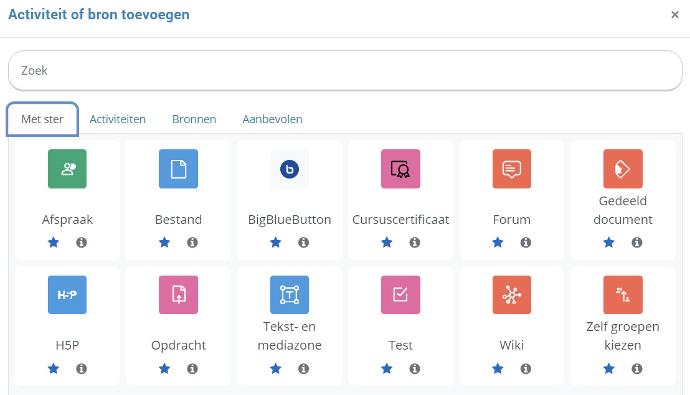Unstar the Afspraak activity
This screenshot has height=395, width=690.
pyautogui.click(x=53, y=242)
